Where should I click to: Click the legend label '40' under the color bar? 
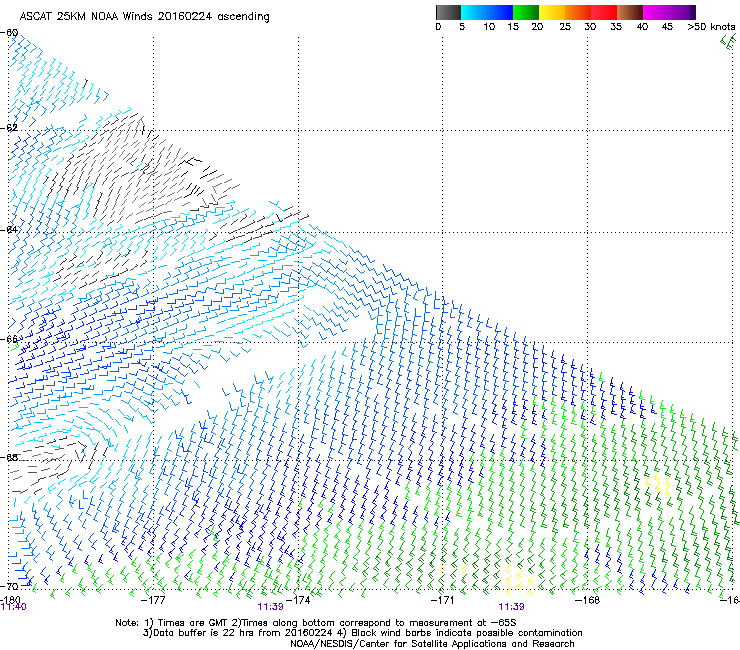642,27
